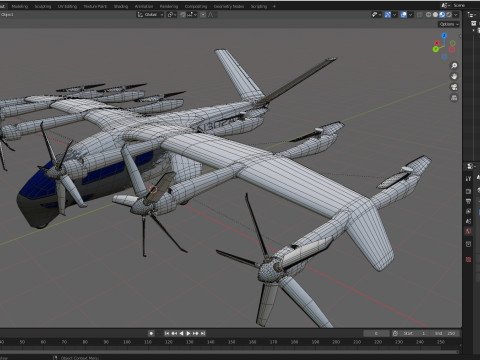This screenshot has height=360, width=480.
Task: Jump to next keyframe
Action: 196,333
